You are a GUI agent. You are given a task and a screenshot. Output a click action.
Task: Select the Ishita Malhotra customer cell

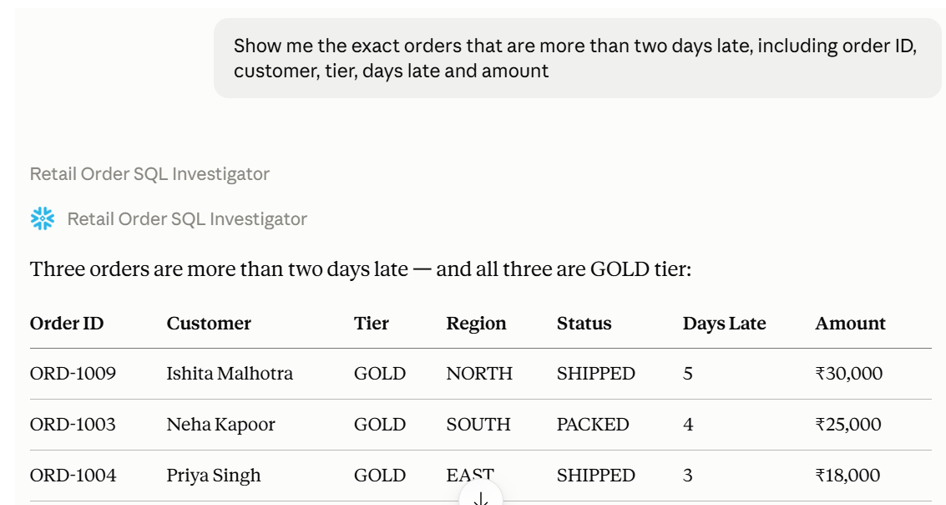pyautogui.click(x=230, y=373)
